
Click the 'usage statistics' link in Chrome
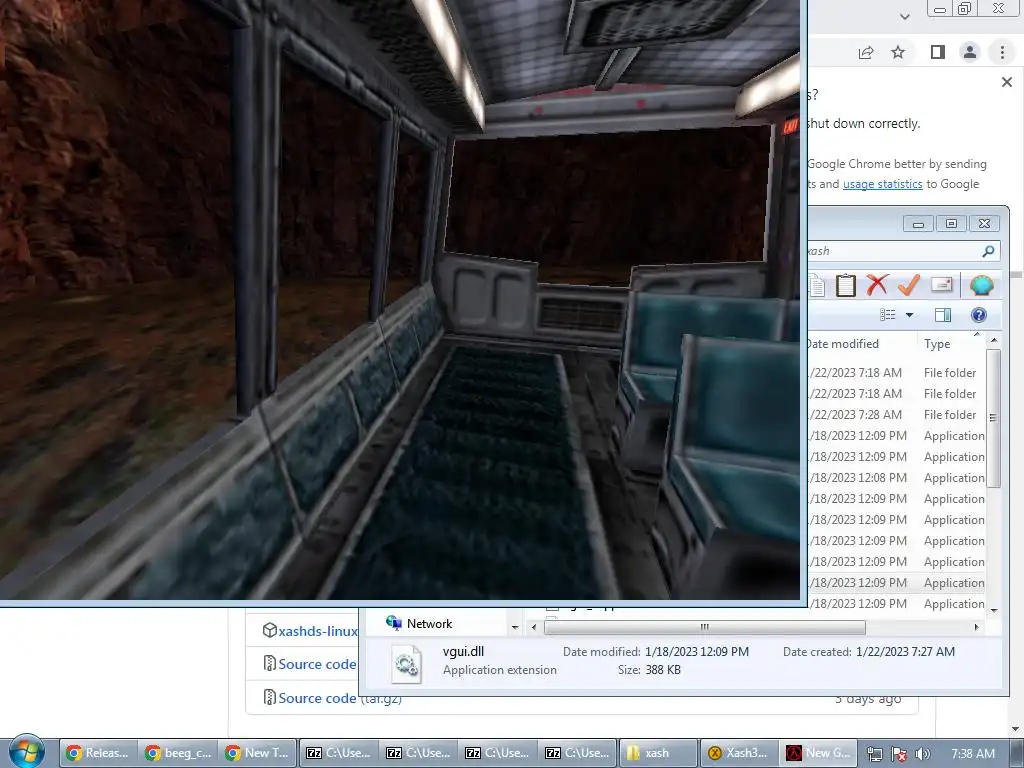(882, 184)
